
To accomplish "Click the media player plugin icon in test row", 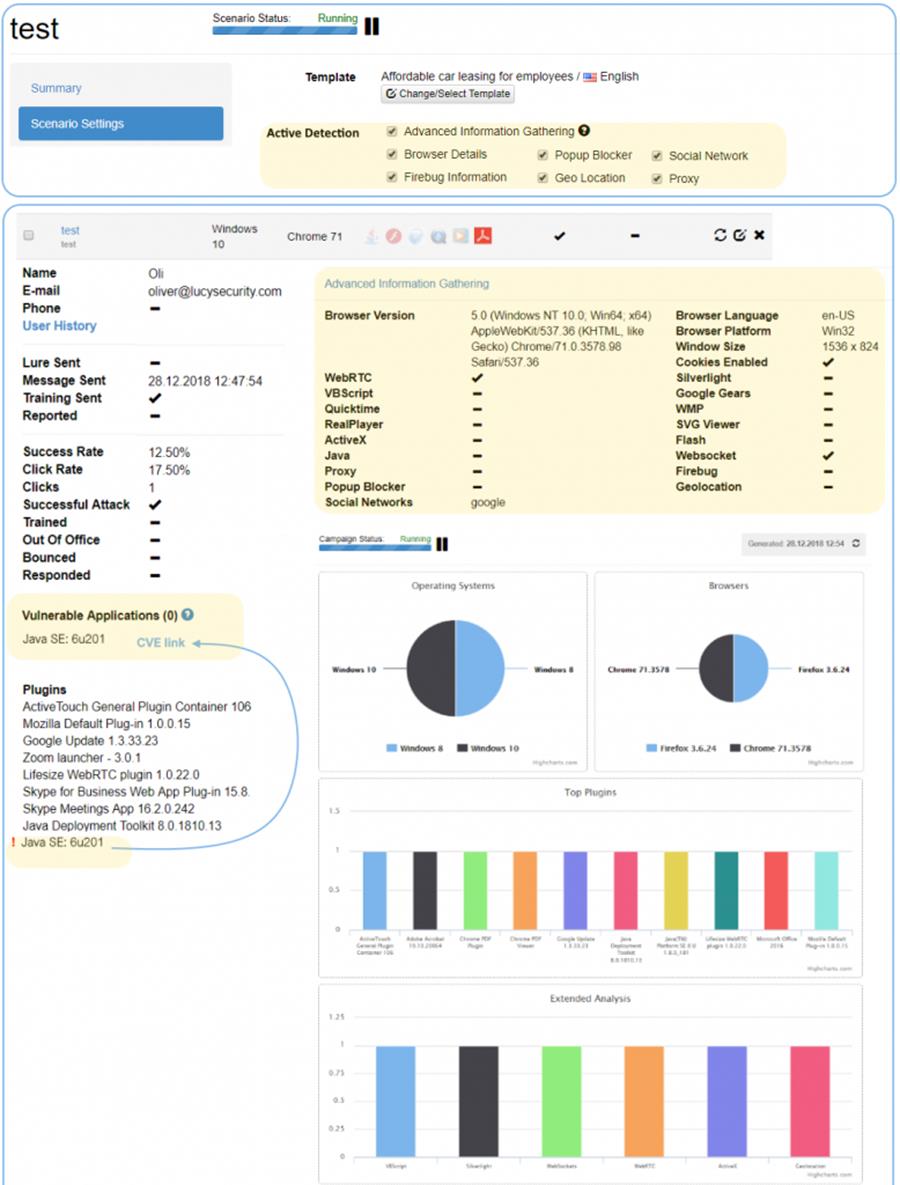I will pyautogui.click(x=460, y=236).
